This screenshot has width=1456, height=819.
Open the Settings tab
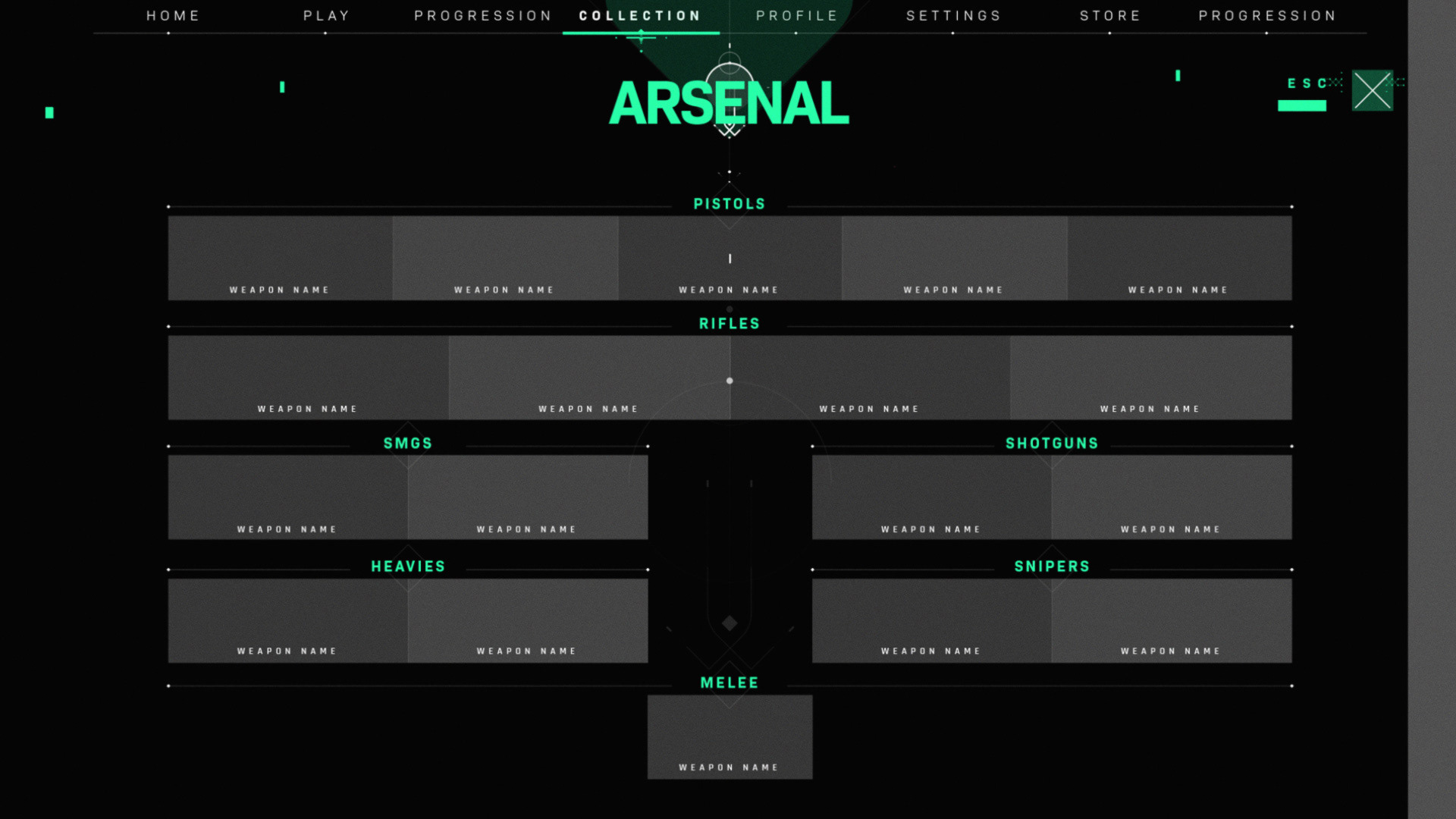click(953, 16)
